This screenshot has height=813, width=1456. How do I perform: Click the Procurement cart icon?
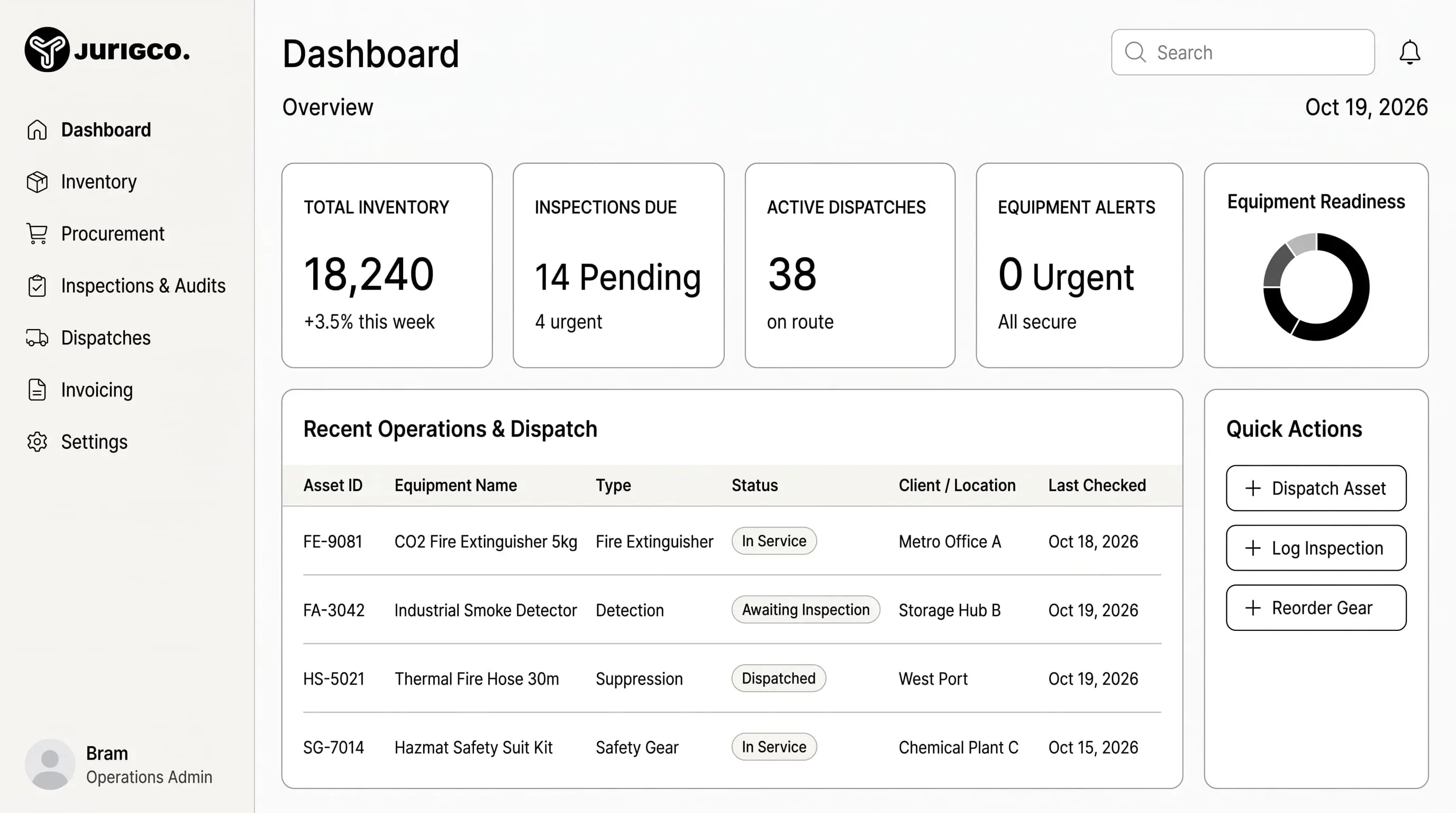pos(38,233)
